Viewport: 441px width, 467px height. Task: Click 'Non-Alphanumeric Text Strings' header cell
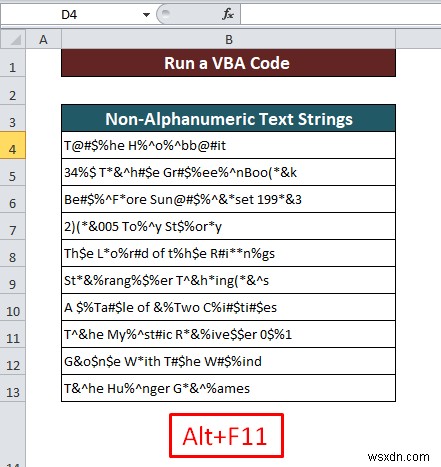(x=228, y=118)
